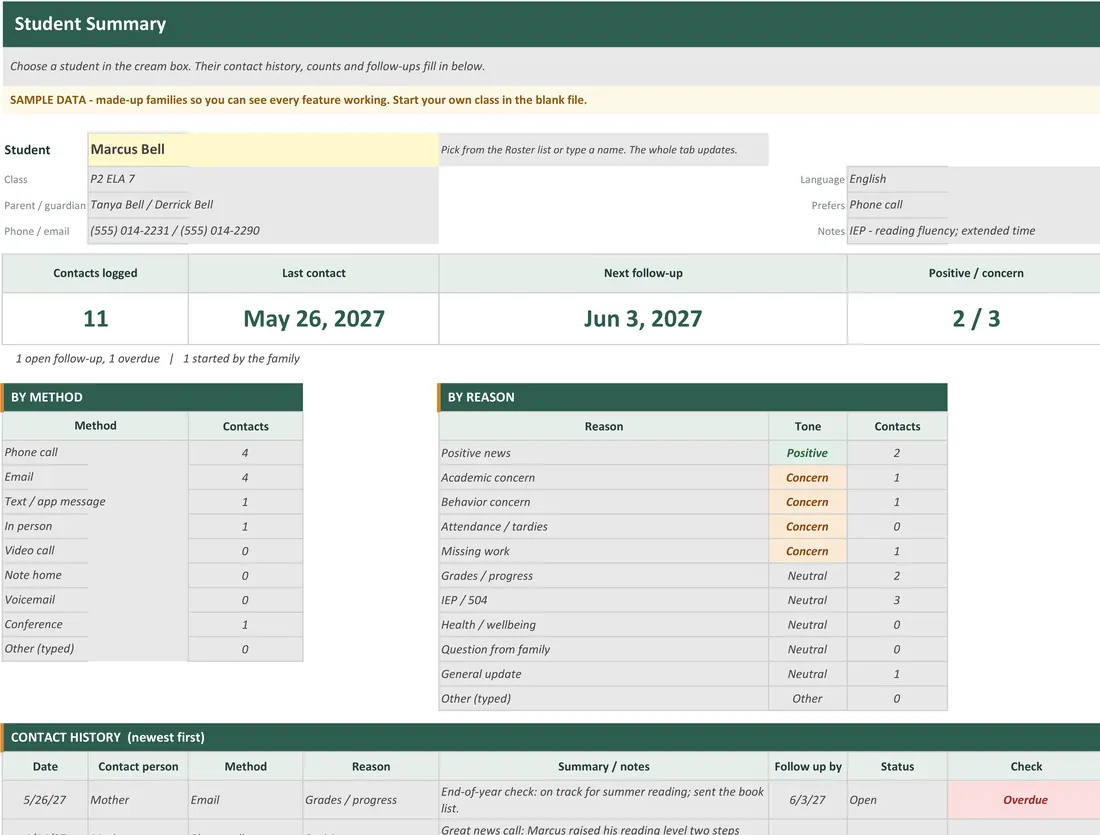Image resolution: width=1100 pixels, height=835 pixels.
Task: Select the 'Positive news' reason cell
Action: click(603, 453)
